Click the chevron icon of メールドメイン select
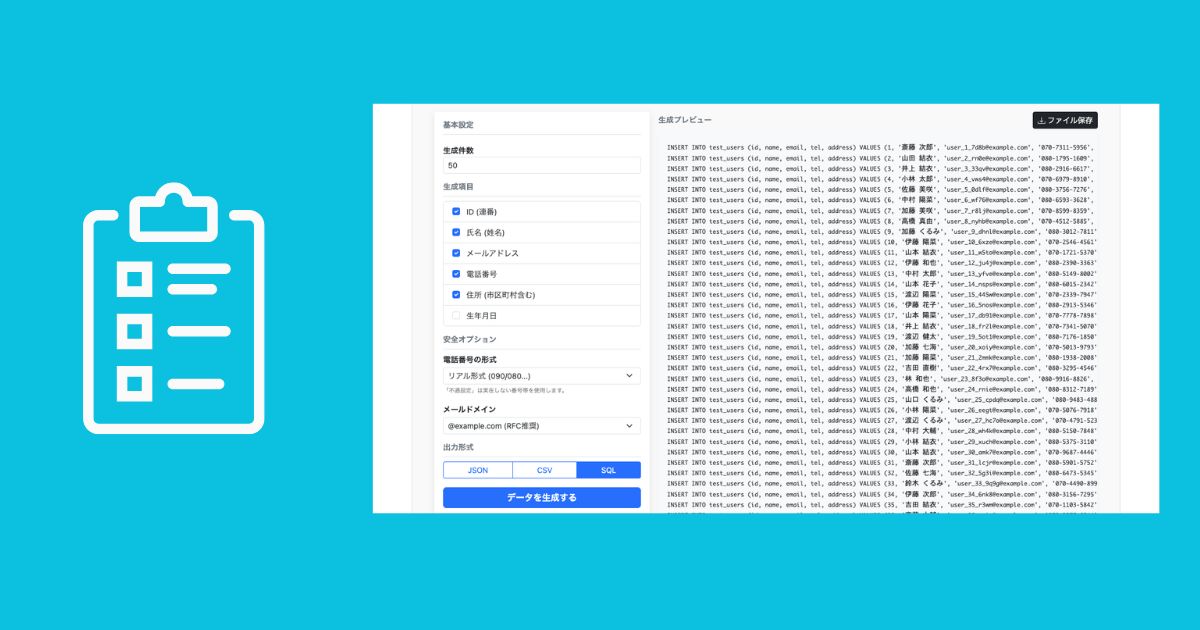Screen dimensions: 1200x630 [x=629, y=426]
